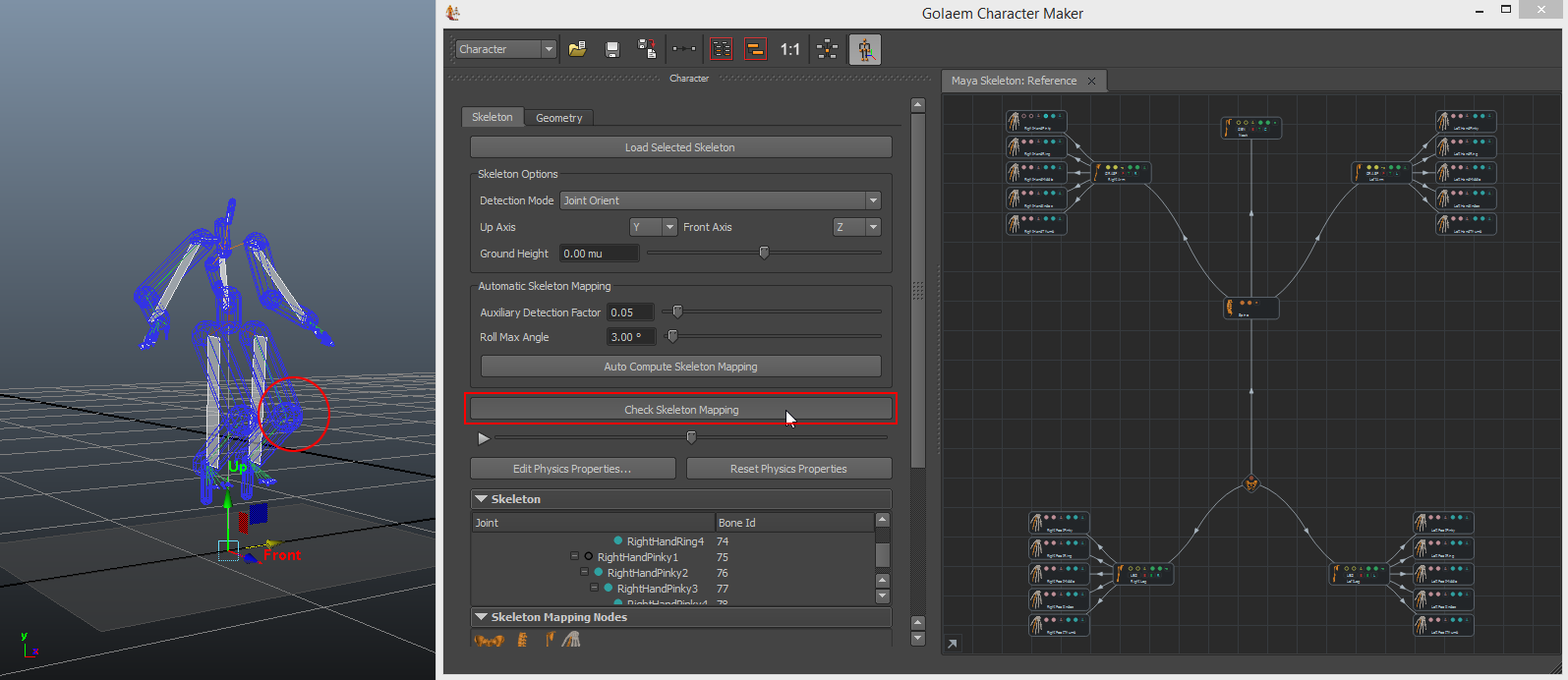Image resolution: width=1568 pixels, height=680 pixels.
Task: Click the Auxiliary Detection Factor value field
Action: pos(631,312)
